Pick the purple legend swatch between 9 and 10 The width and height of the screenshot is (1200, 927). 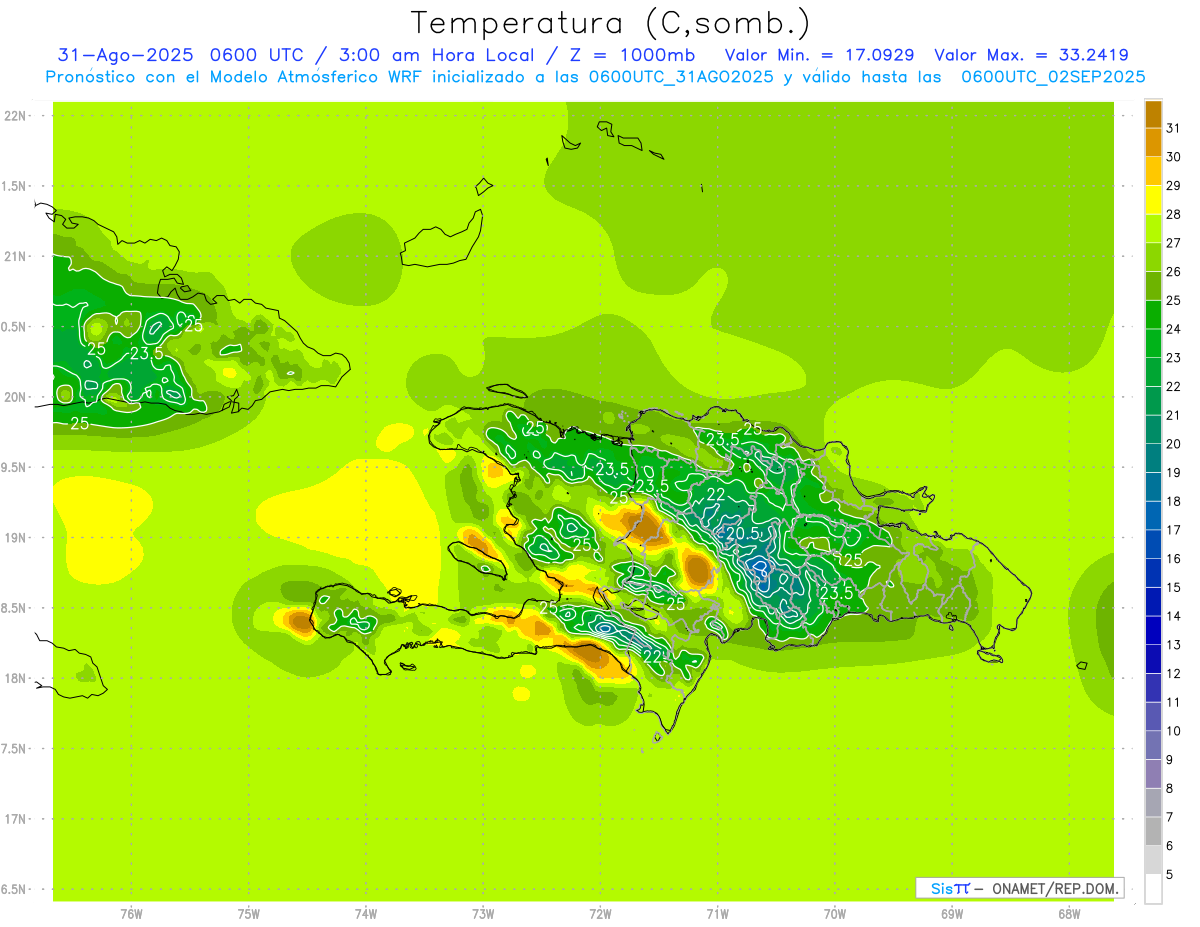(1154, 746)
